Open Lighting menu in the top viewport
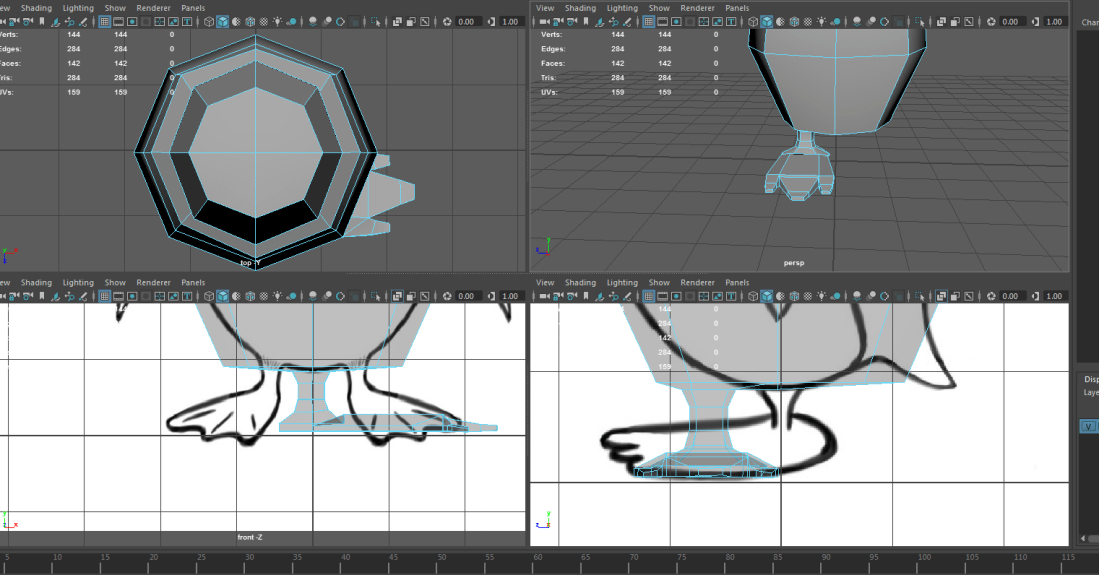Viewport: 1099px width, 575px height. pos(78,8)
